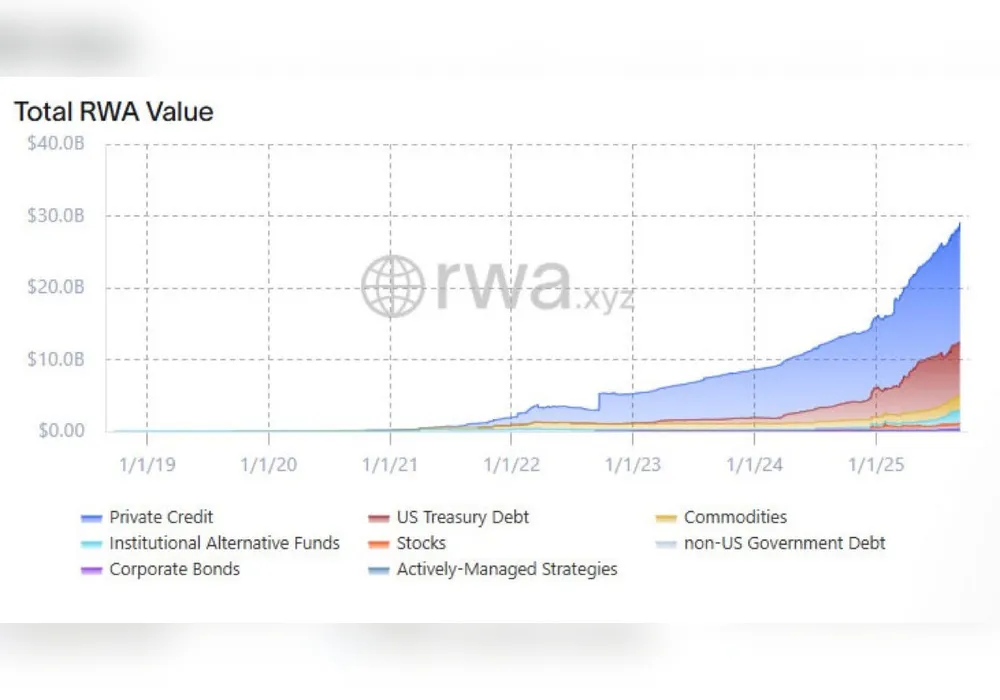Click the Private Credit legend color swatch
Screen dimensions: 1000x700
(x=92, y=518)
